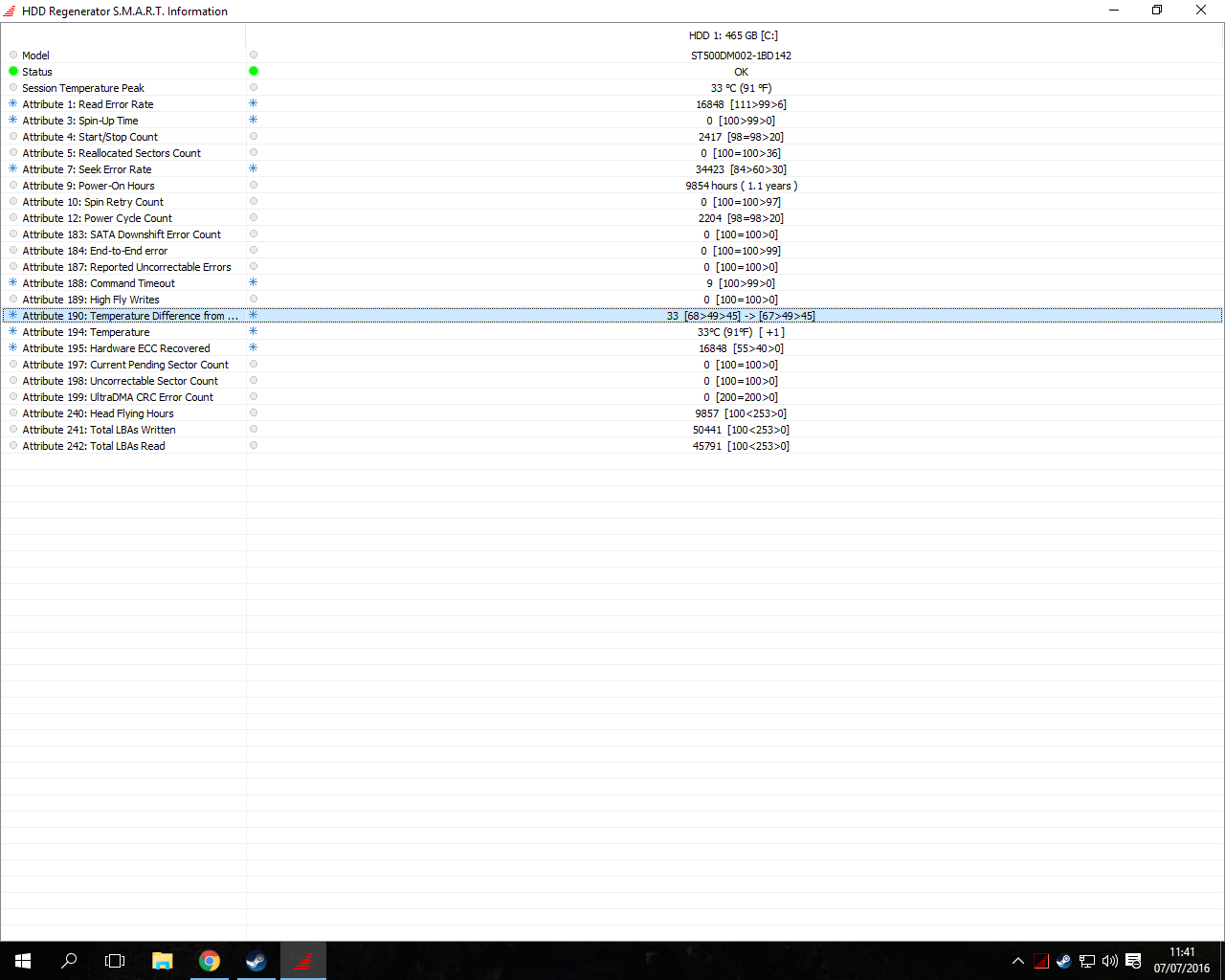Click value 45791 [100<253>0]
The height and width of the screenshot is (980, 1225).
(x=741, y=446)
